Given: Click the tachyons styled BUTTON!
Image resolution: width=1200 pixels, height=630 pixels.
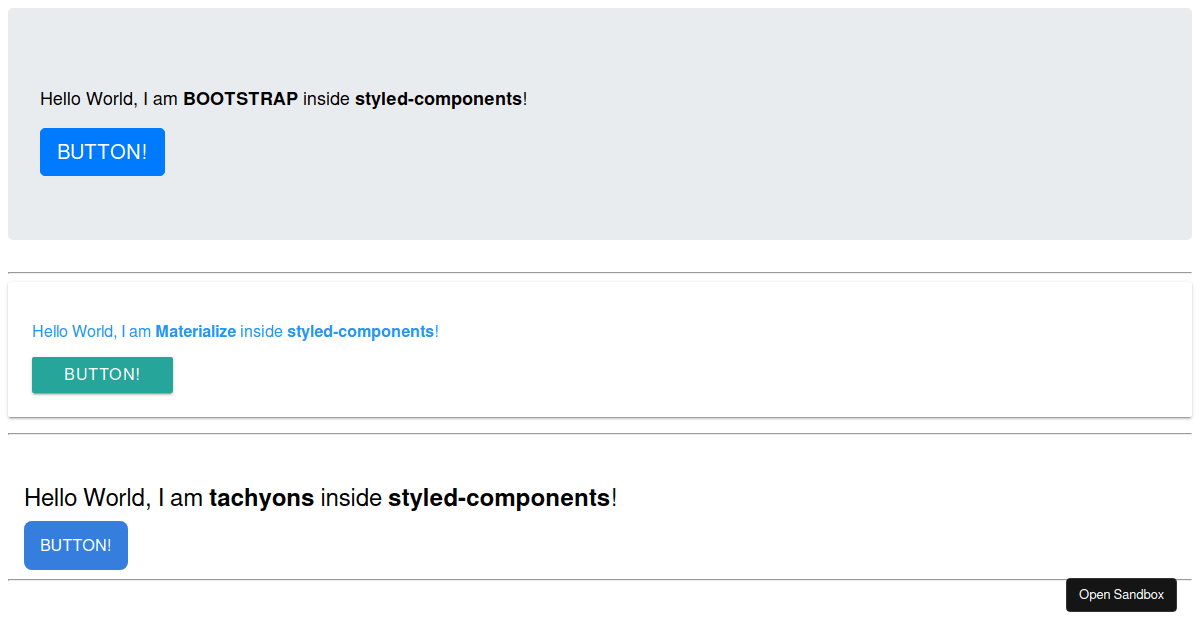Looking at the screenshot, I should (75, 545).
